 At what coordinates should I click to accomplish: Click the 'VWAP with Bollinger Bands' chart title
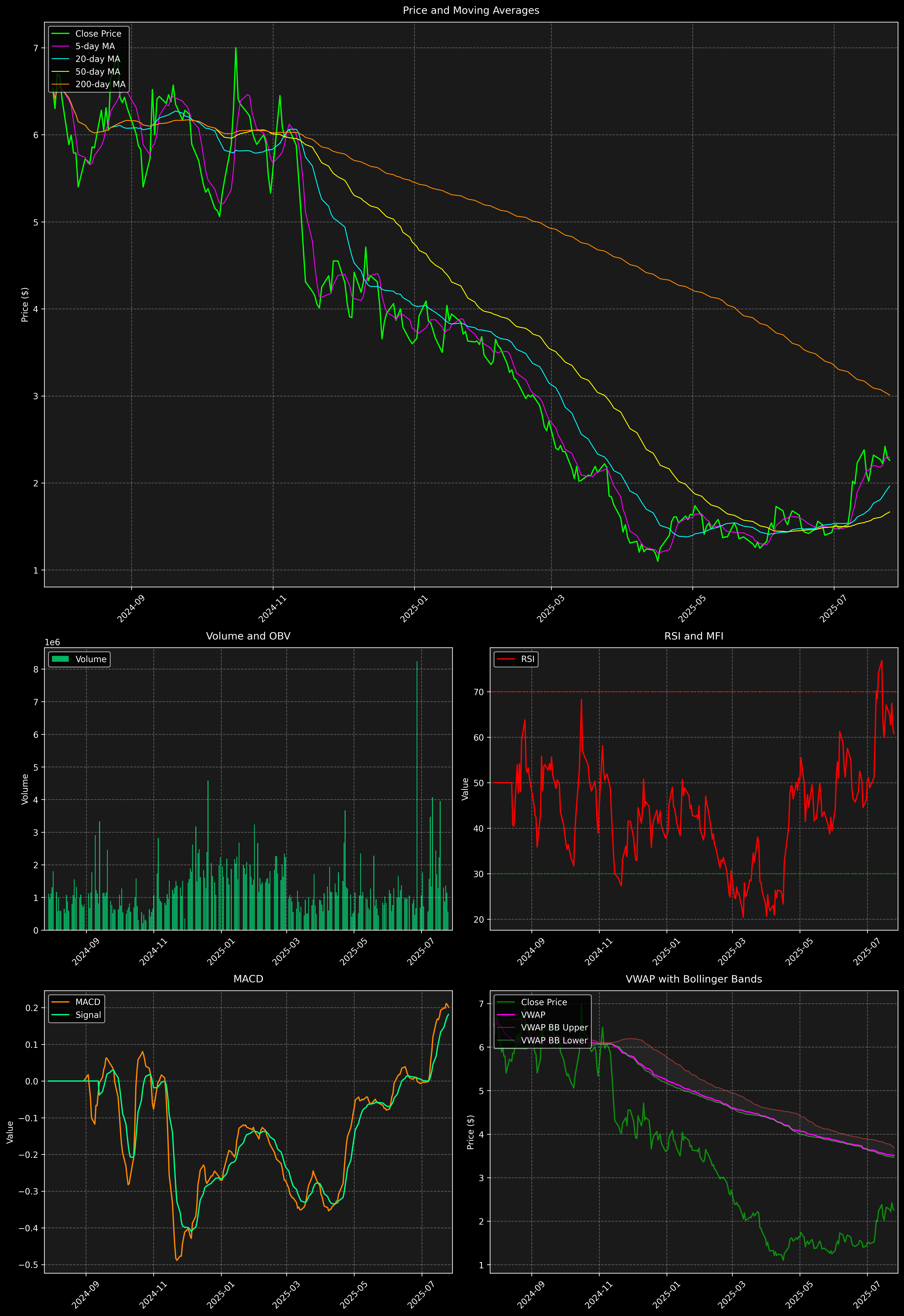694,979
